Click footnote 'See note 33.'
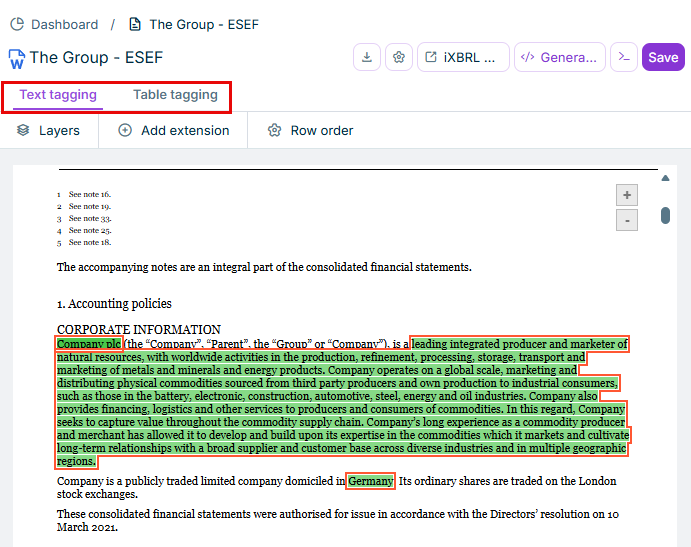This screenshot has width=691, height=547. (90, 218)
